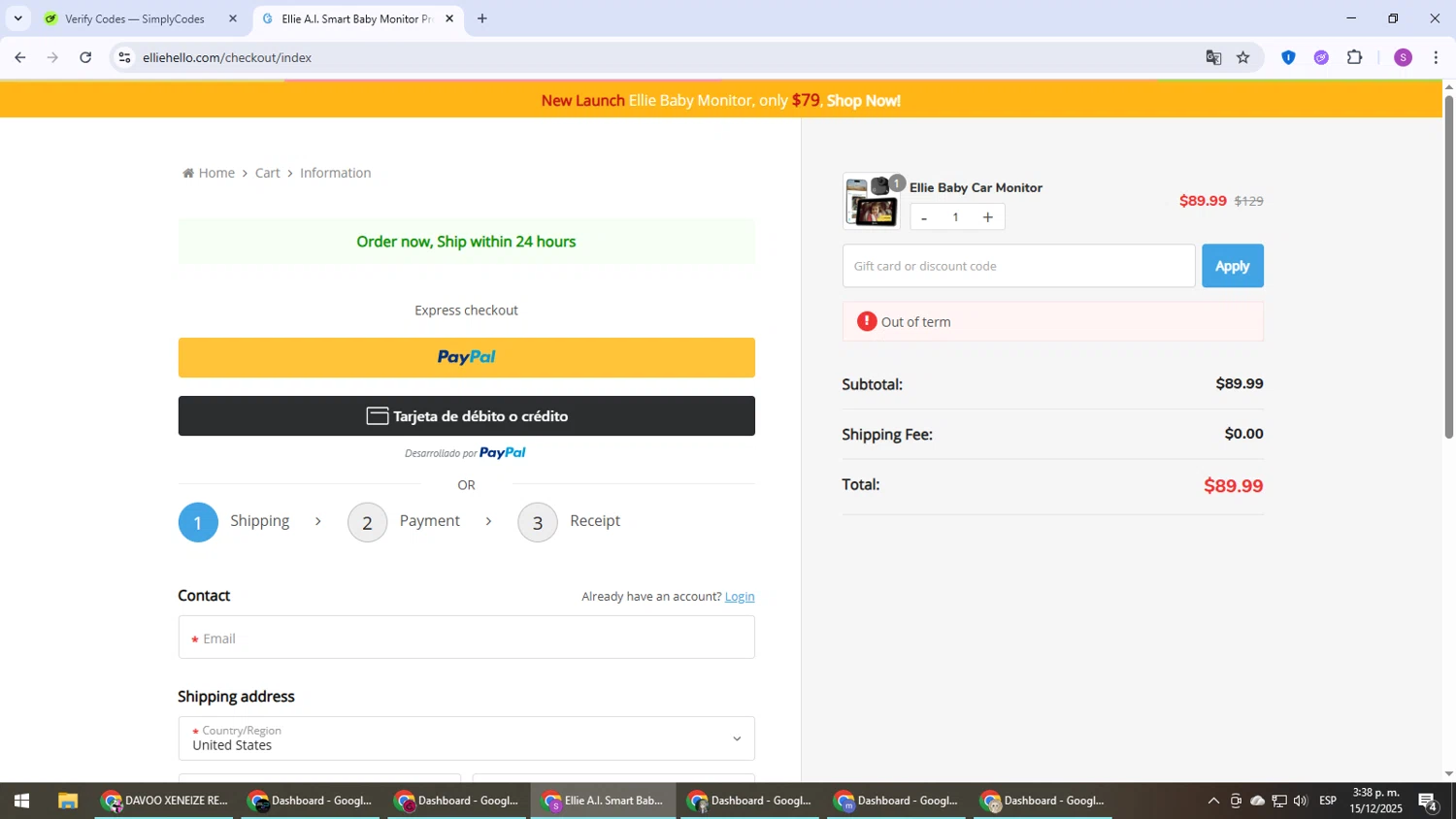1456x819 pixels.
Task: Click the quantity value field
Action: point(955,217)
